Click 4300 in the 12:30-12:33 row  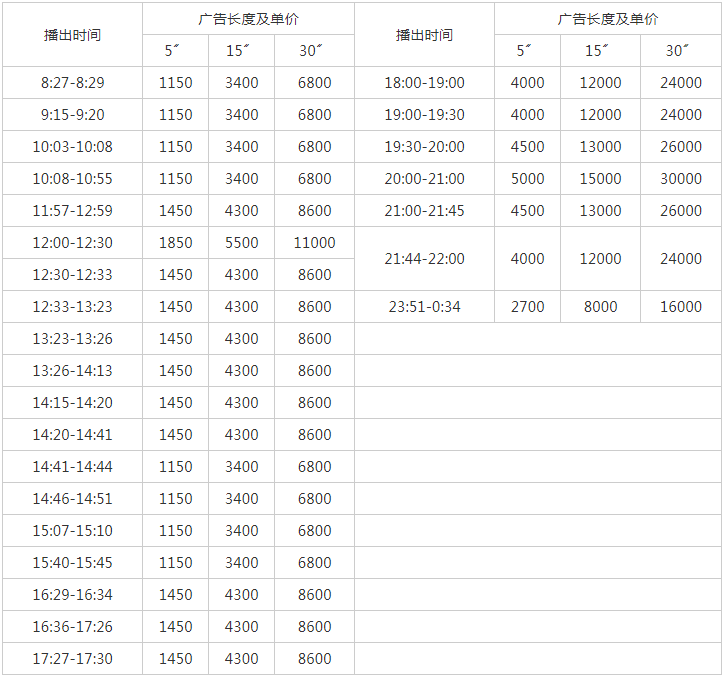pos(242,274)
